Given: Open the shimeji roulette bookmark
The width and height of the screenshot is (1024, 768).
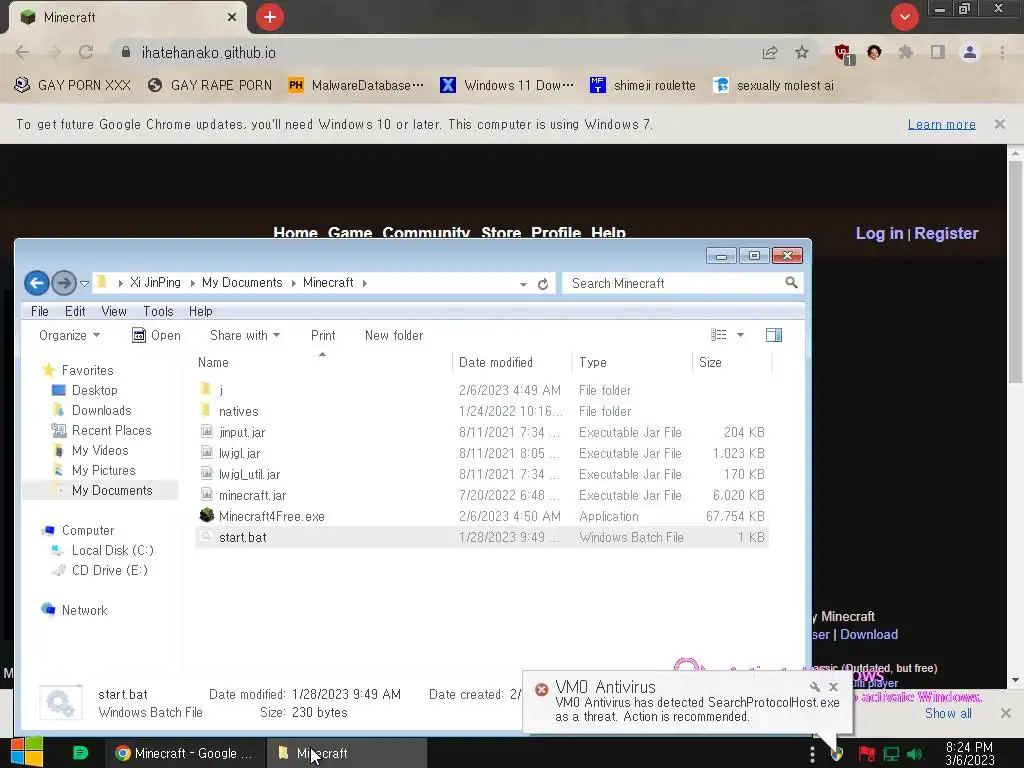Looking at the screenshot, I should pyautogui.click(x=643, y=86).
